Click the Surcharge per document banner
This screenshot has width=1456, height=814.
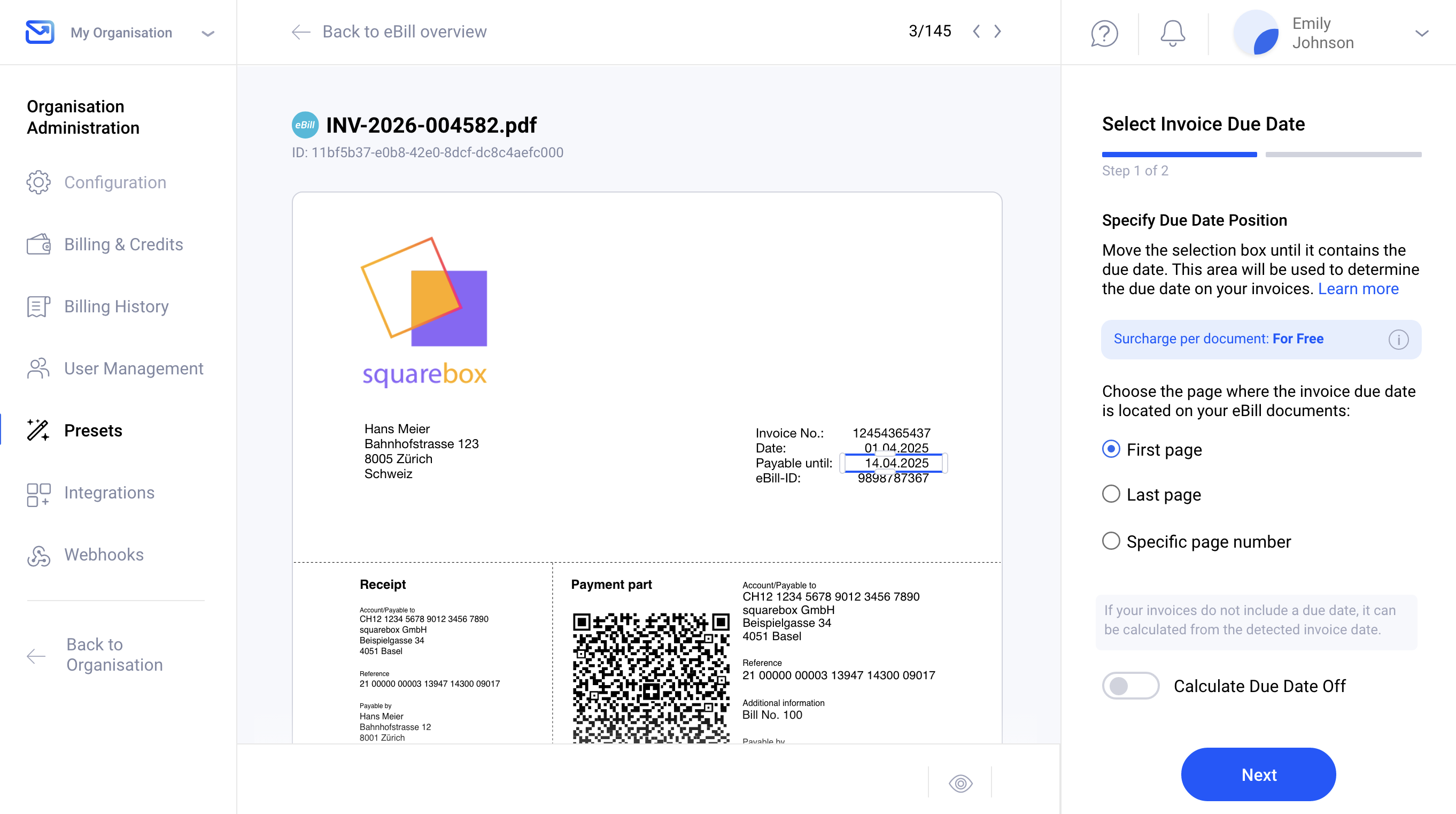coord(1261,340)
